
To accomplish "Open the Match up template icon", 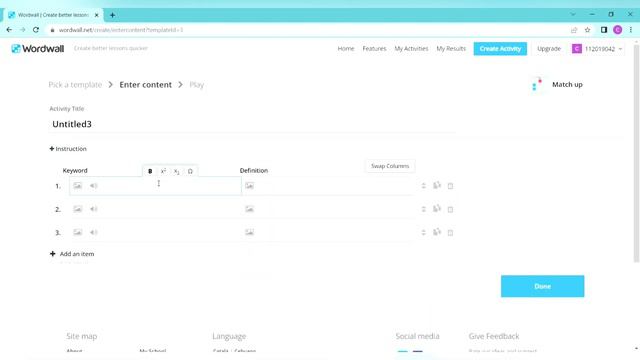I will (x=537, y=84).
